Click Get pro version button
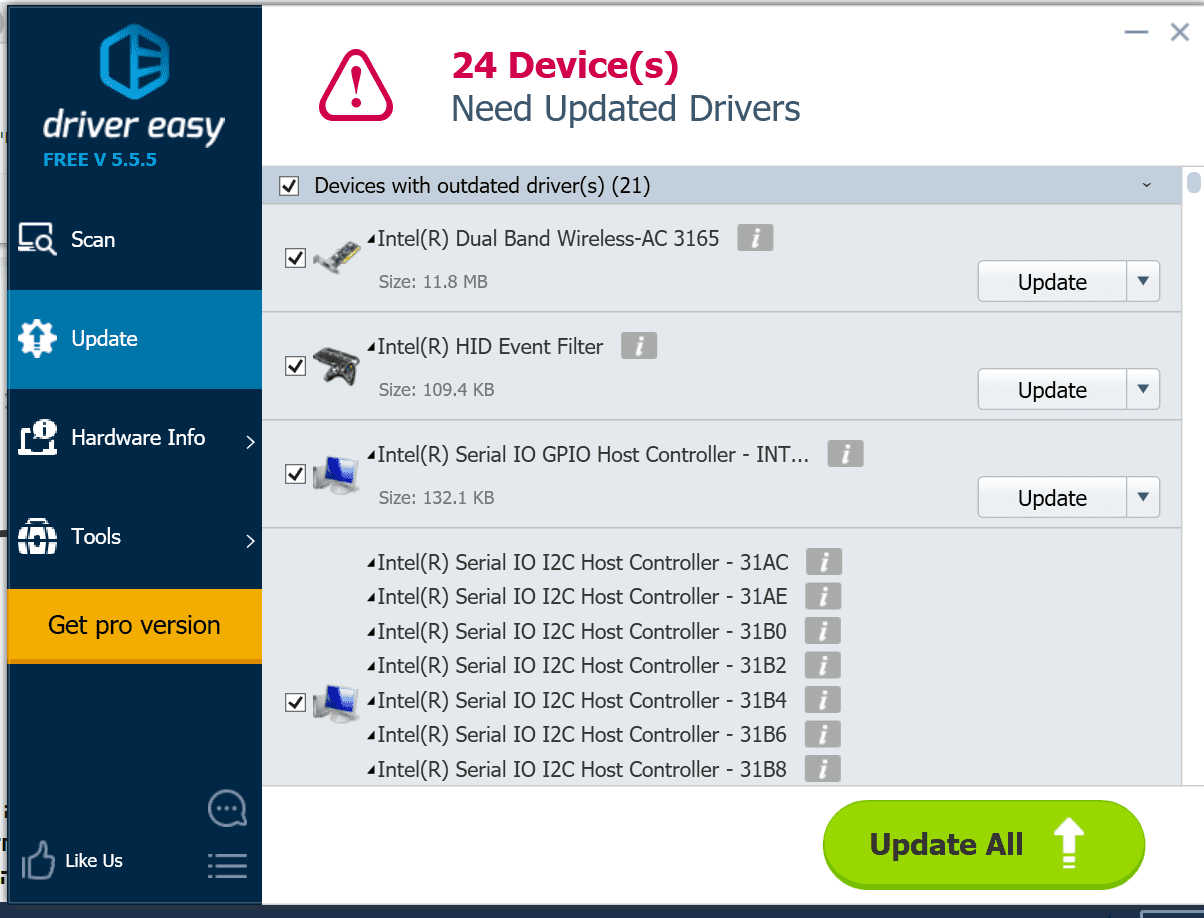This screenshot has height=918, width=1204. tap(134, 626)
